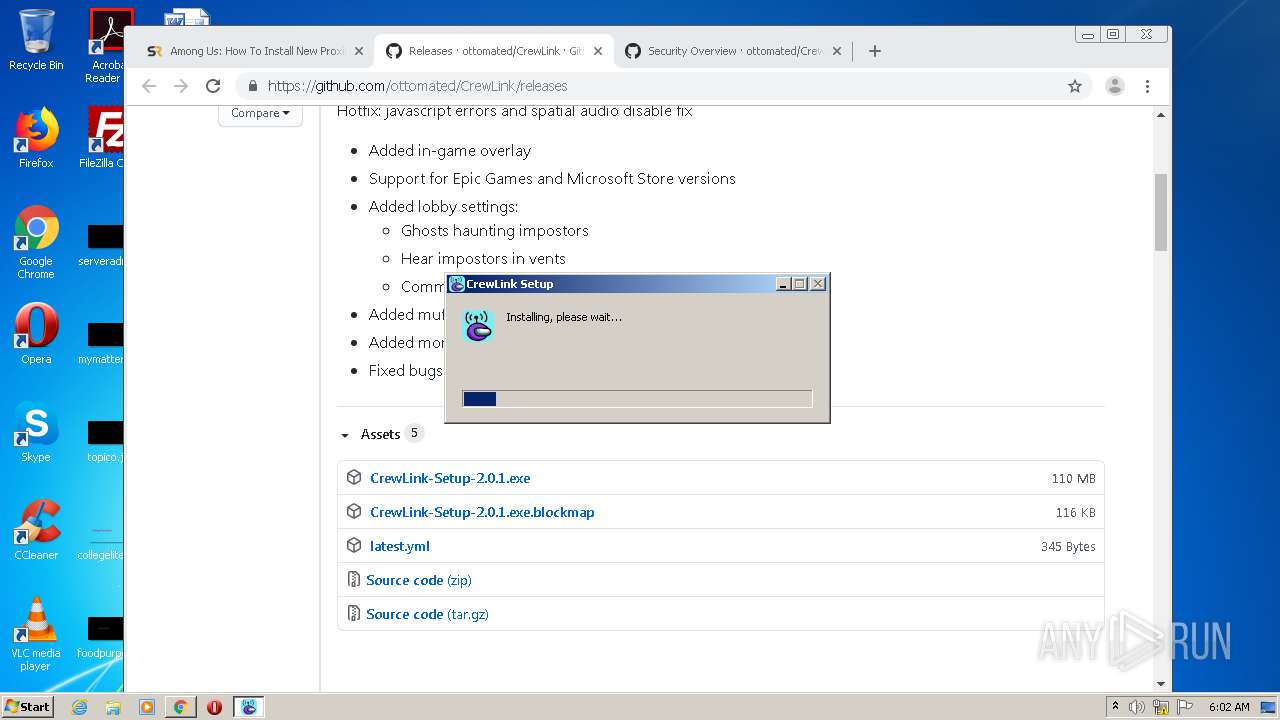Screen dimensions: 1280x720
Task: Open the Windows Start menu
Action: point(27,707)
